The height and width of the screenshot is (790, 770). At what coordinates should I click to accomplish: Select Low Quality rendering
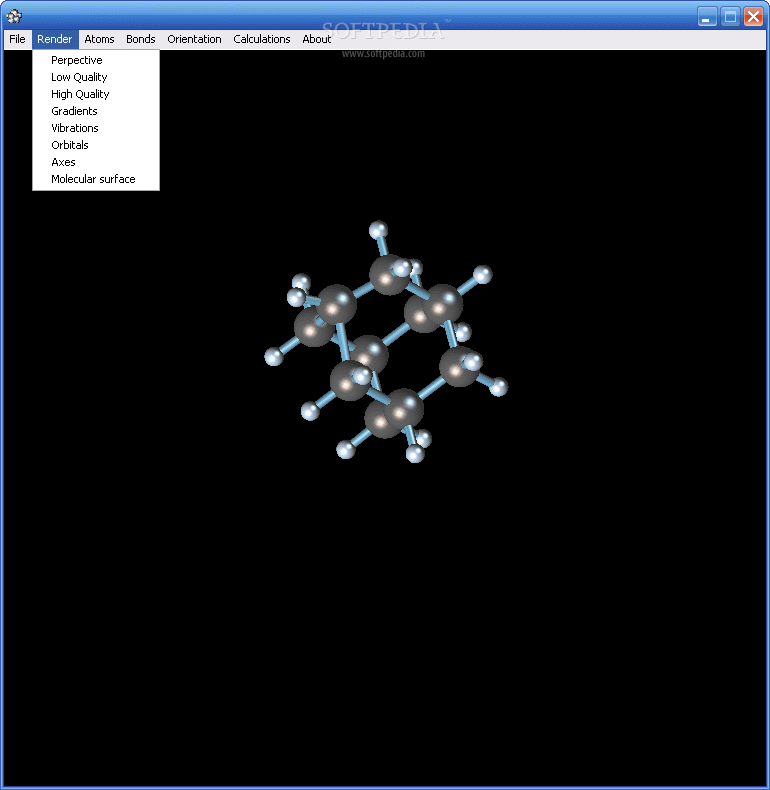click(x=96, y=77)
